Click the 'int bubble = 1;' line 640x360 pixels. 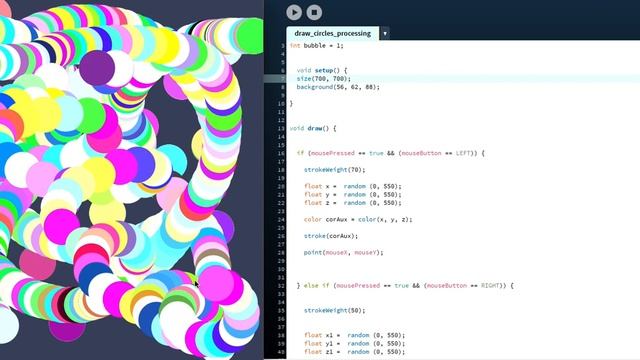pyautogui.click(x=317, y=46)
